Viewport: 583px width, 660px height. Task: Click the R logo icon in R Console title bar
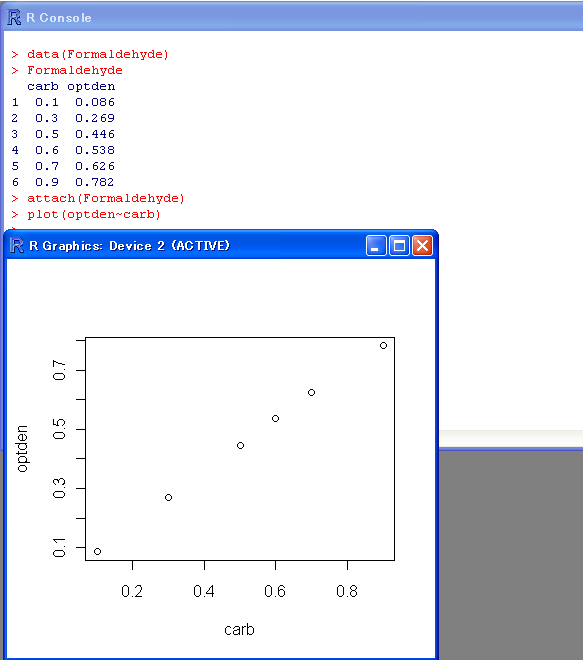pyautogui.click(x=14, y=18)
